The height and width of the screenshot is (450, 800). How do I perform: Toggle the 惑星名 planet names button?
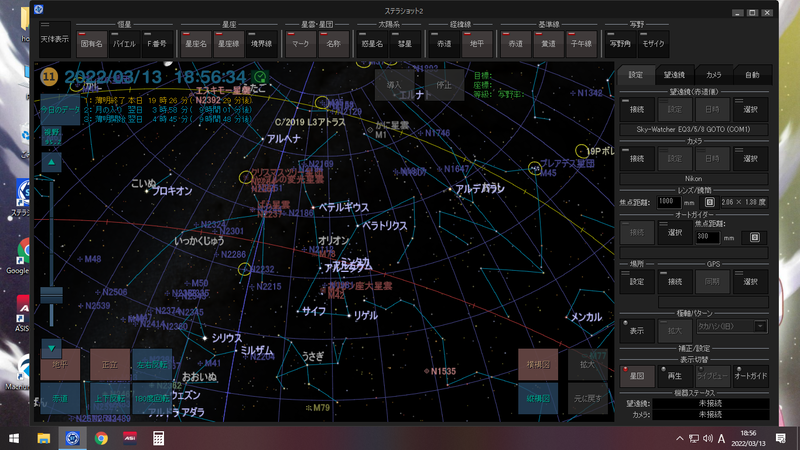(372, 44)
